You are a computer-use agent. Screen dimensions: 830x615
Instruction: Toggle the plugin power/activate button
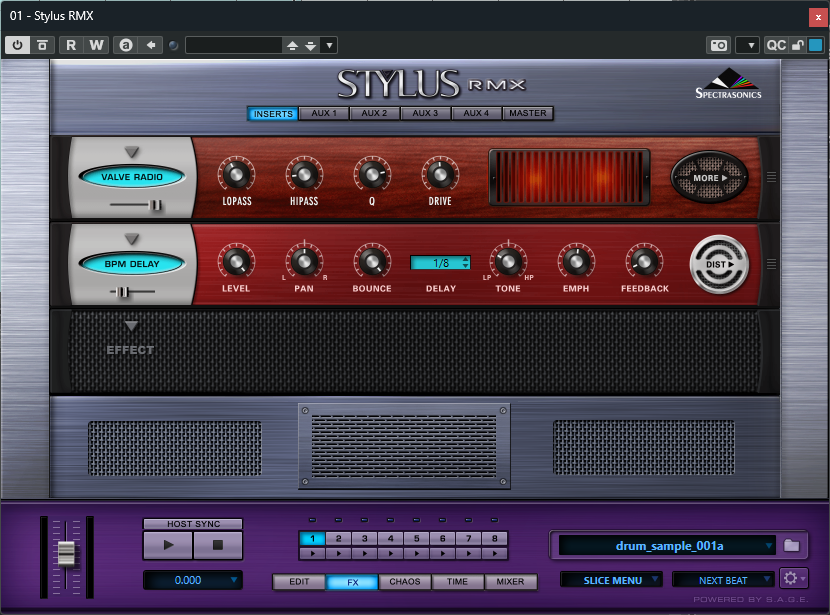point(17,45)
